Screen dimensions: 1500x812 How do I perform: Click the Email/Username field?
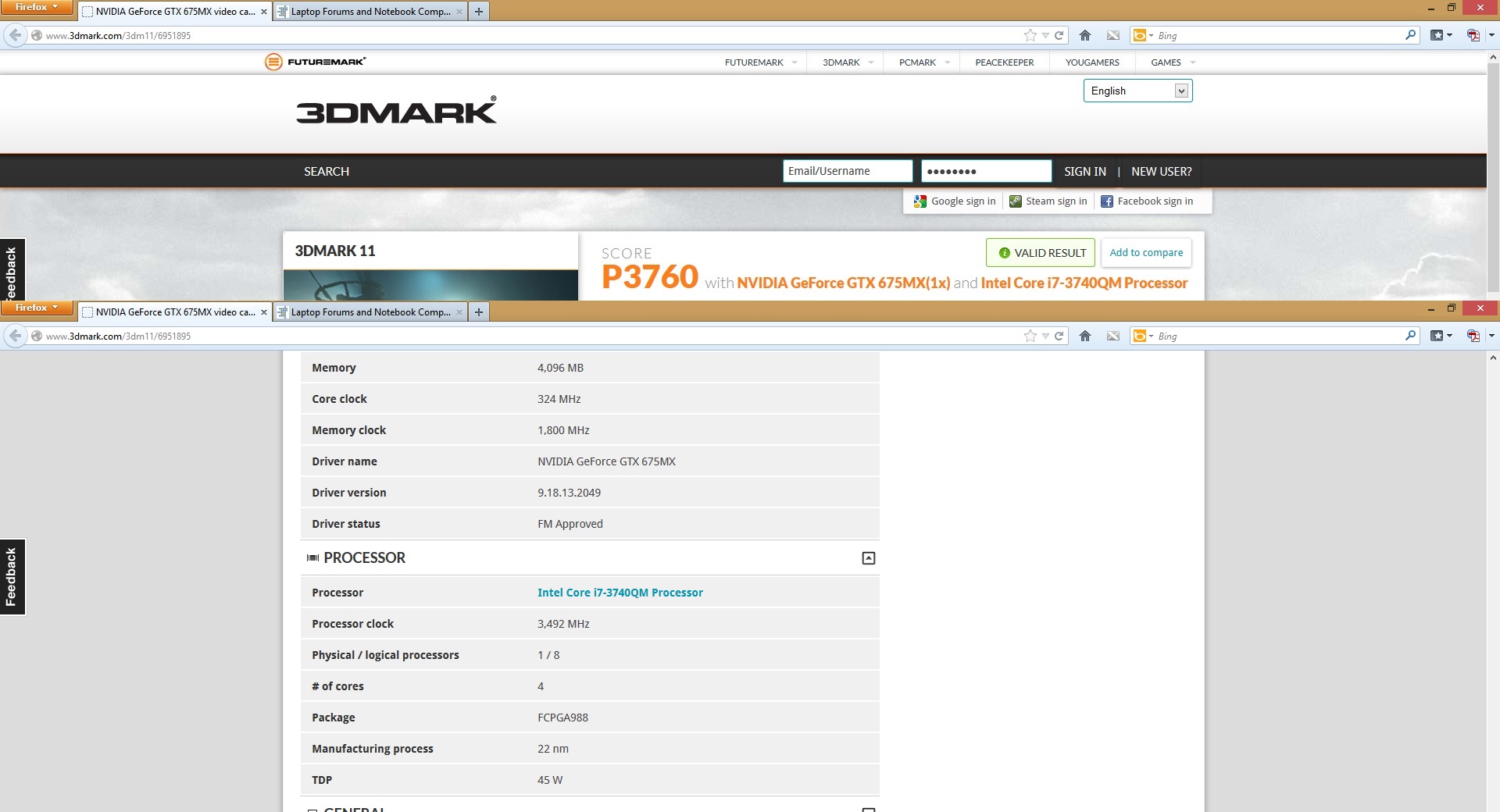pos(848,171)
